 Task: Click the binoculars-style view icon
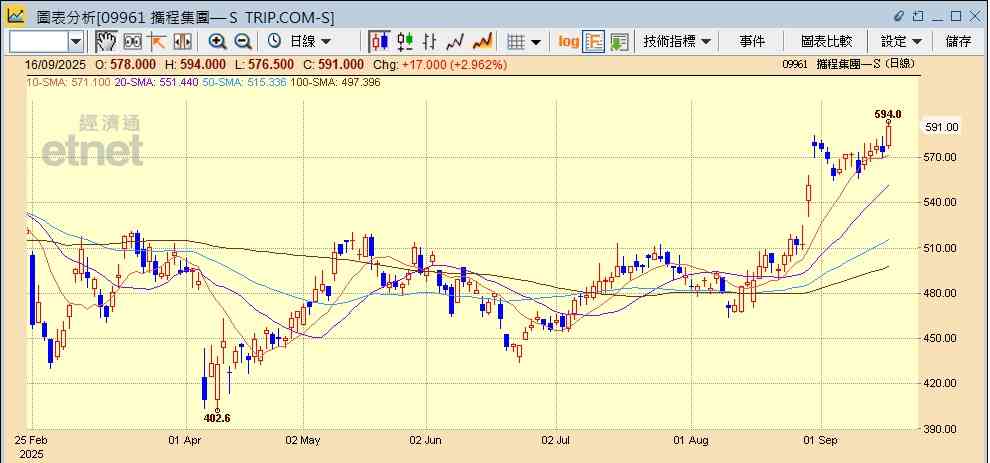tap(133, 42)
